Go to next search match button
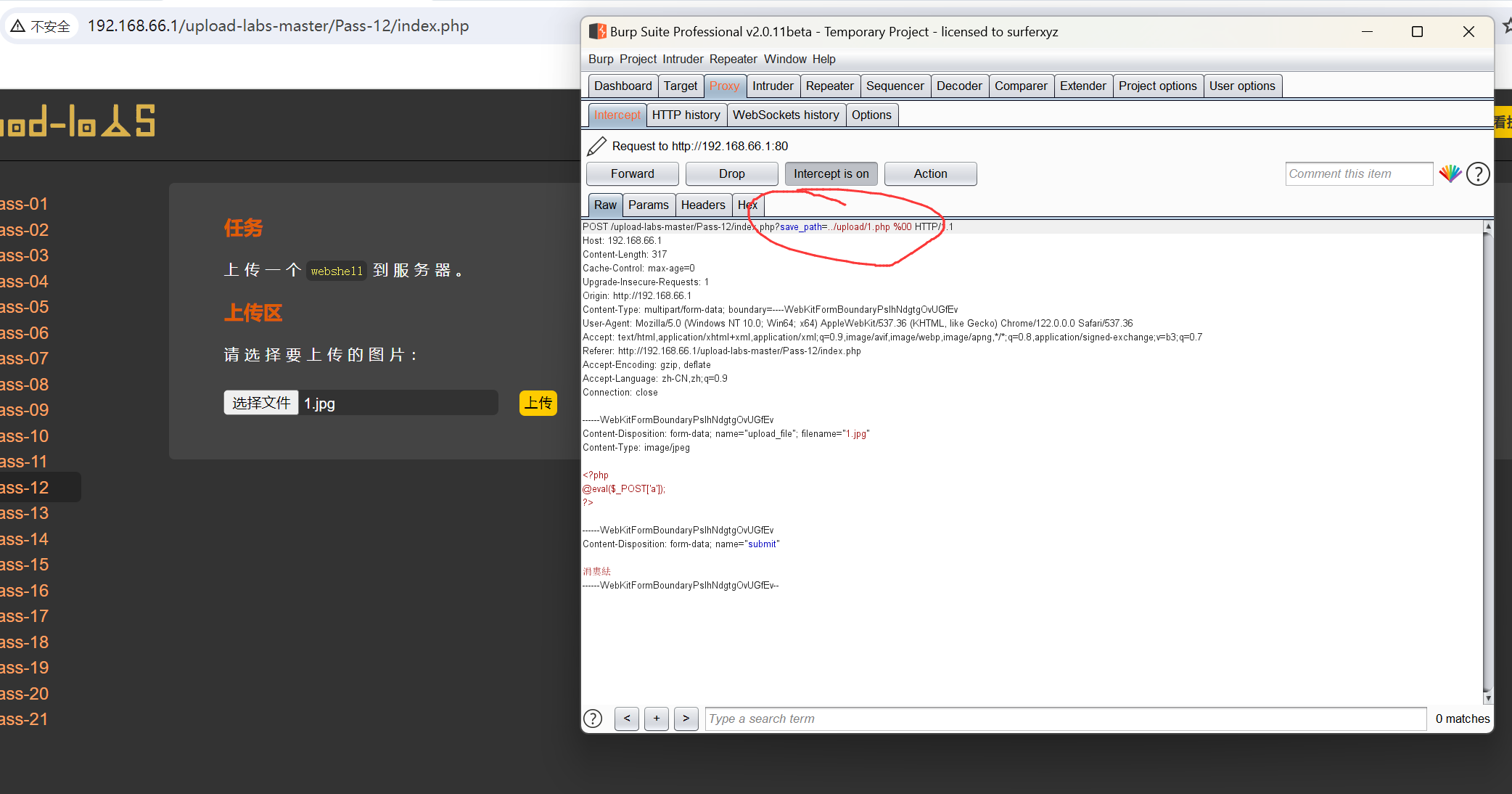 click(x=686, y=719)
